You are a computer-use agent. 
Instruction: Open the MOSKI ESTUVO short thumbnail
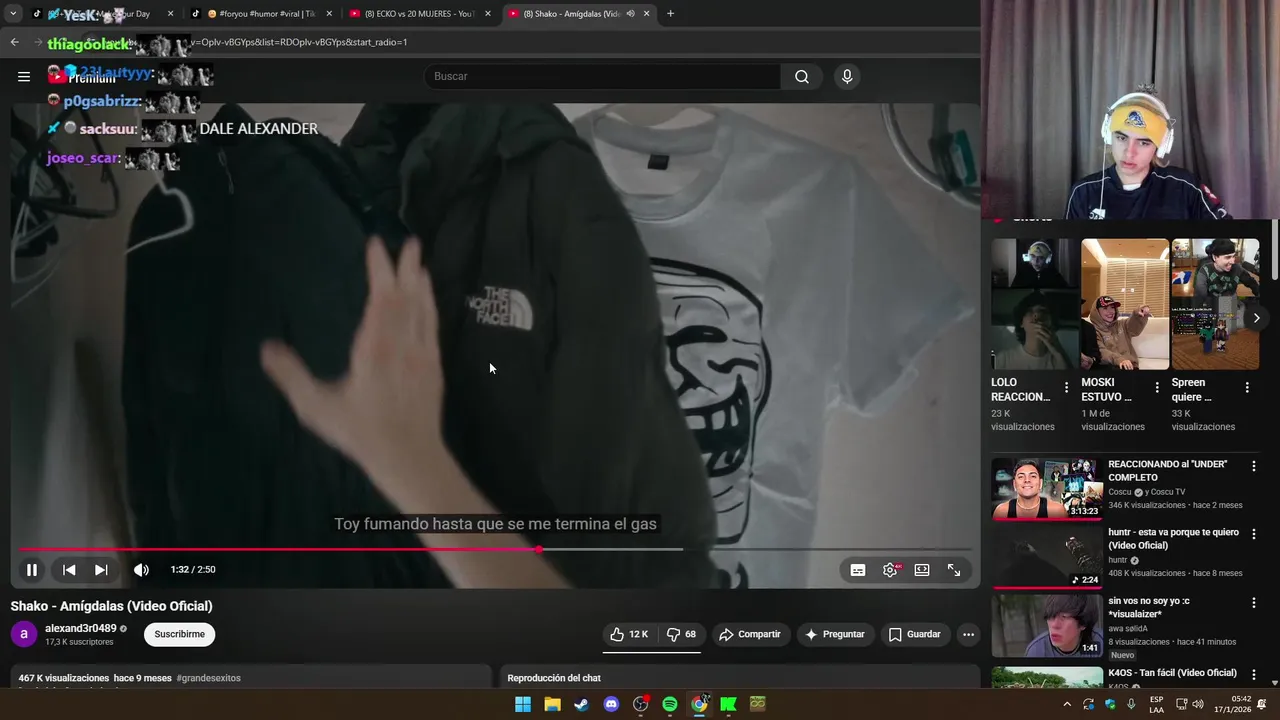[x=1125, y=304]
